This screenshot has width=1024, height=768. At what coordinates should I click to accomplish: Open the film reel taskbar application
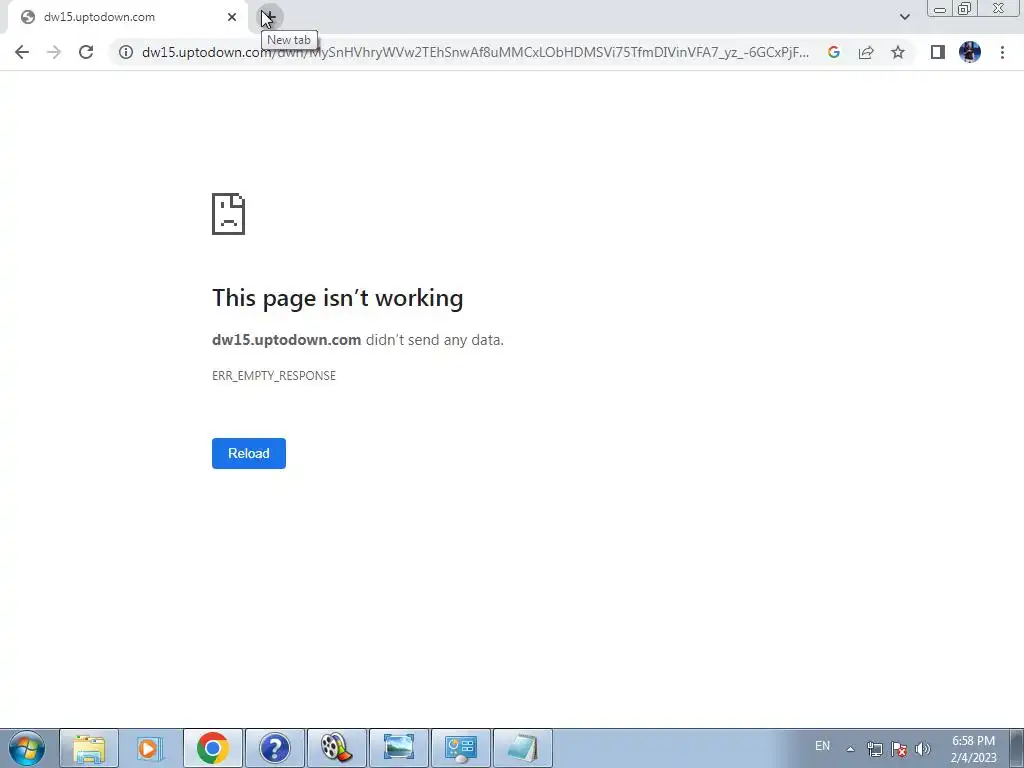point(336,748)
